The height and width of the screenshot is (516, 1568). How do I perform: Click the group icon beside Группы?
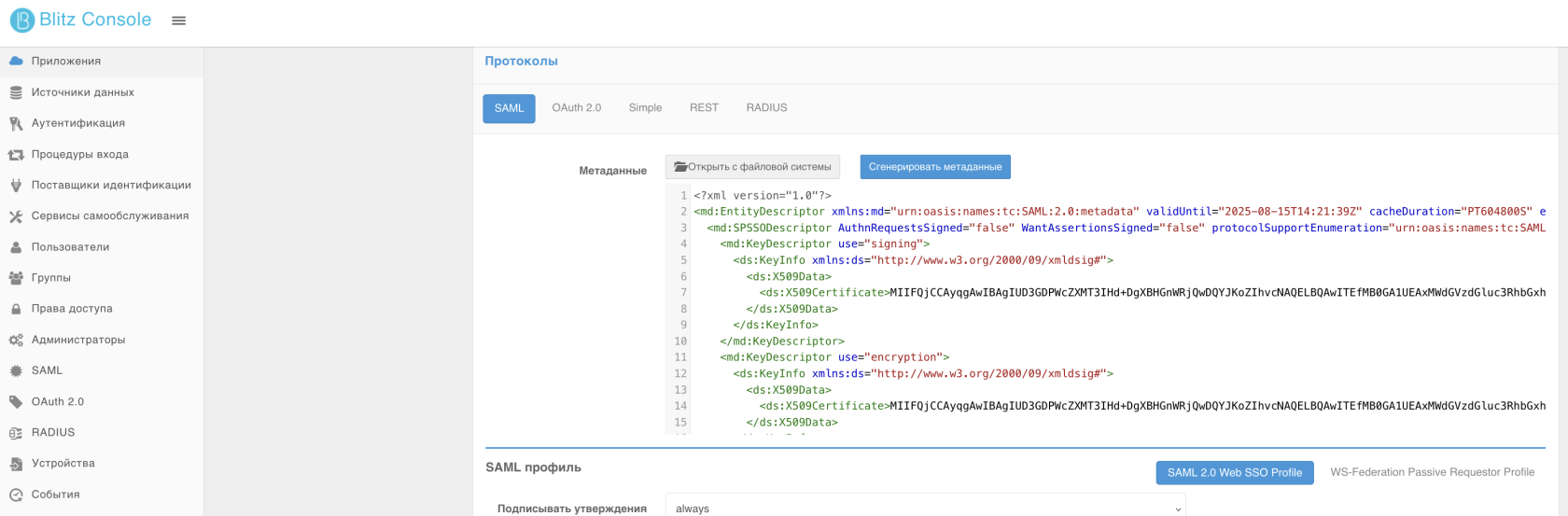coord(16,278)
